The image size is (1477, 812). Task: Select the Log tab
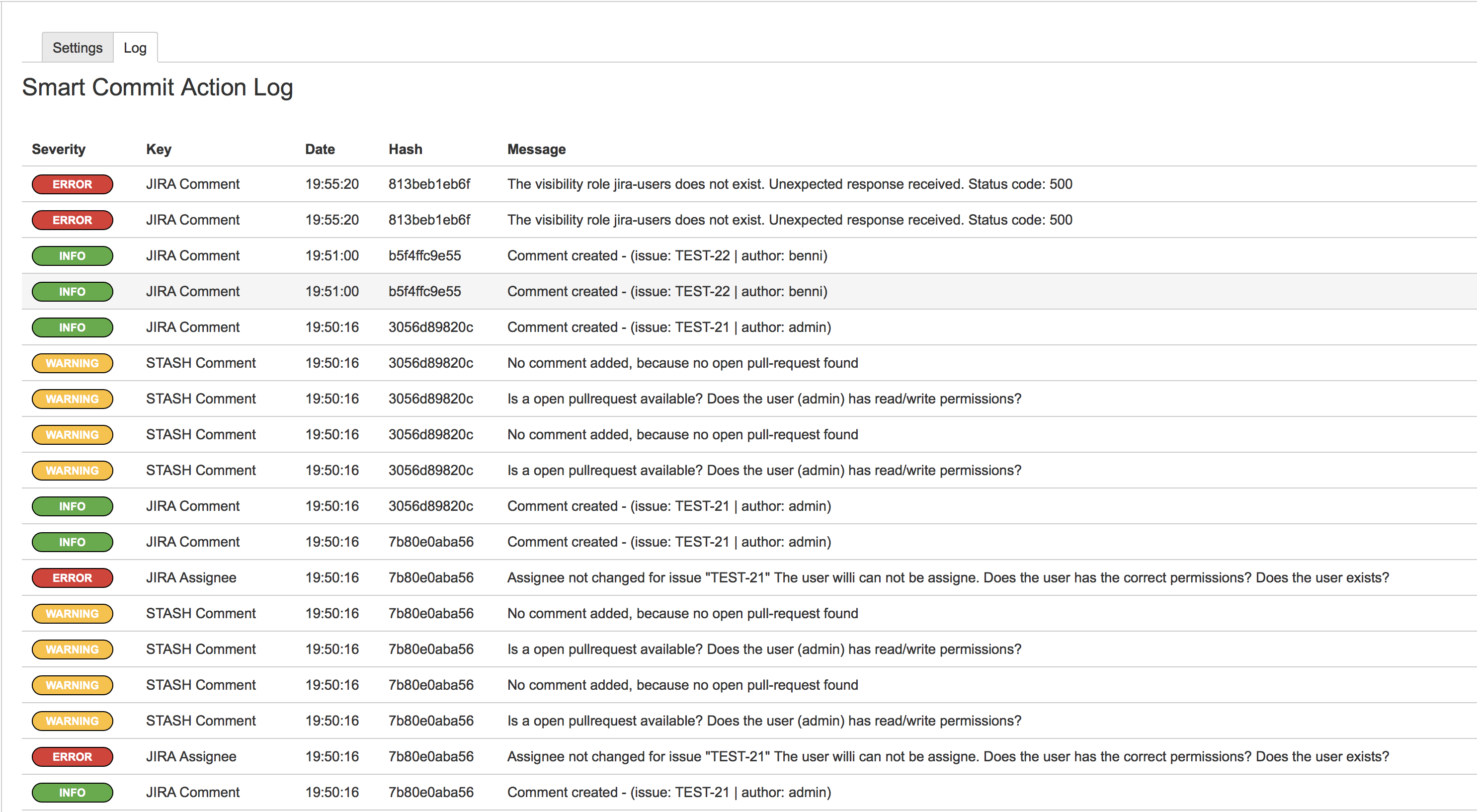[135, 48]
